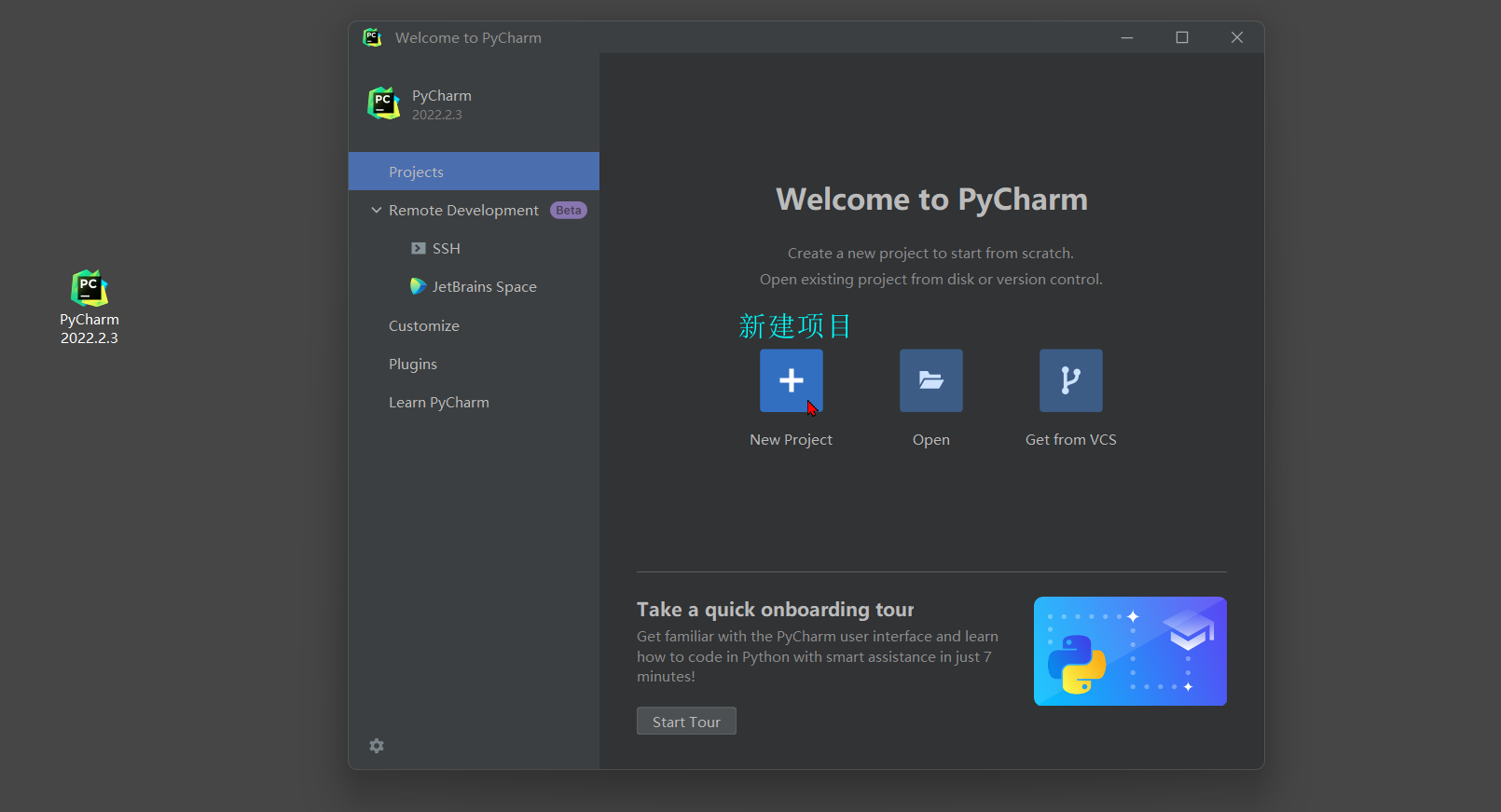
Task: Click the Get from VCS label
Action: 1070,440
